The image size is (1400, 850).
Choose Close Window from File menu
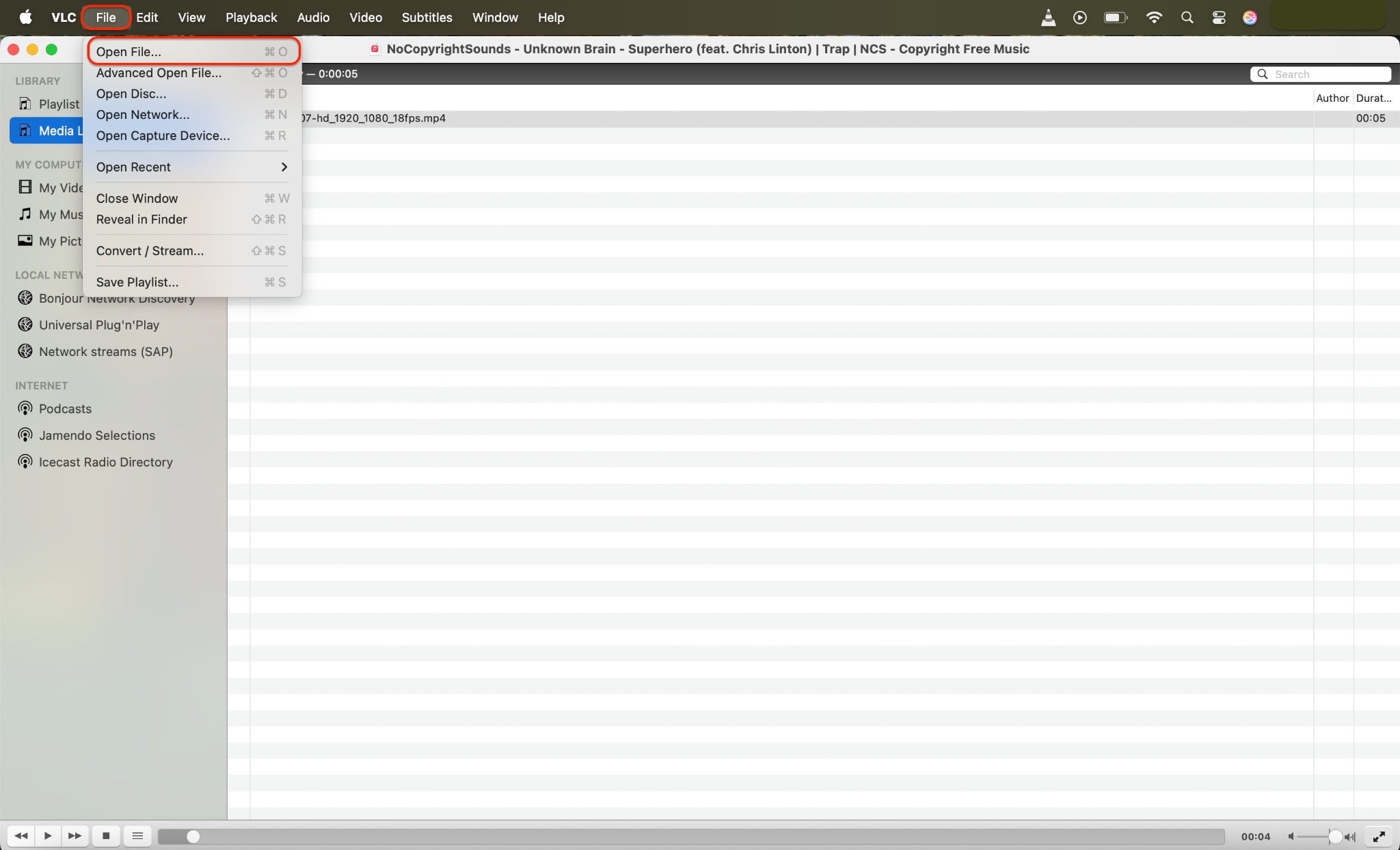coord(192,198)
